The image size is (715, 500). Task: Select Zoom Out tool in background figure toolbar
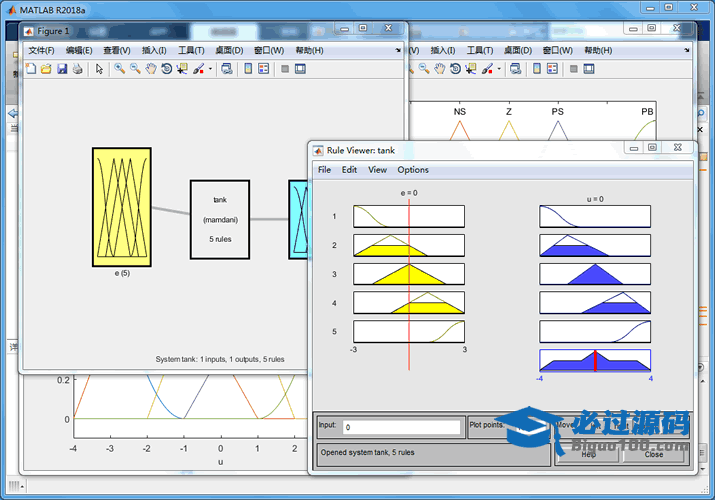point(424,69)
